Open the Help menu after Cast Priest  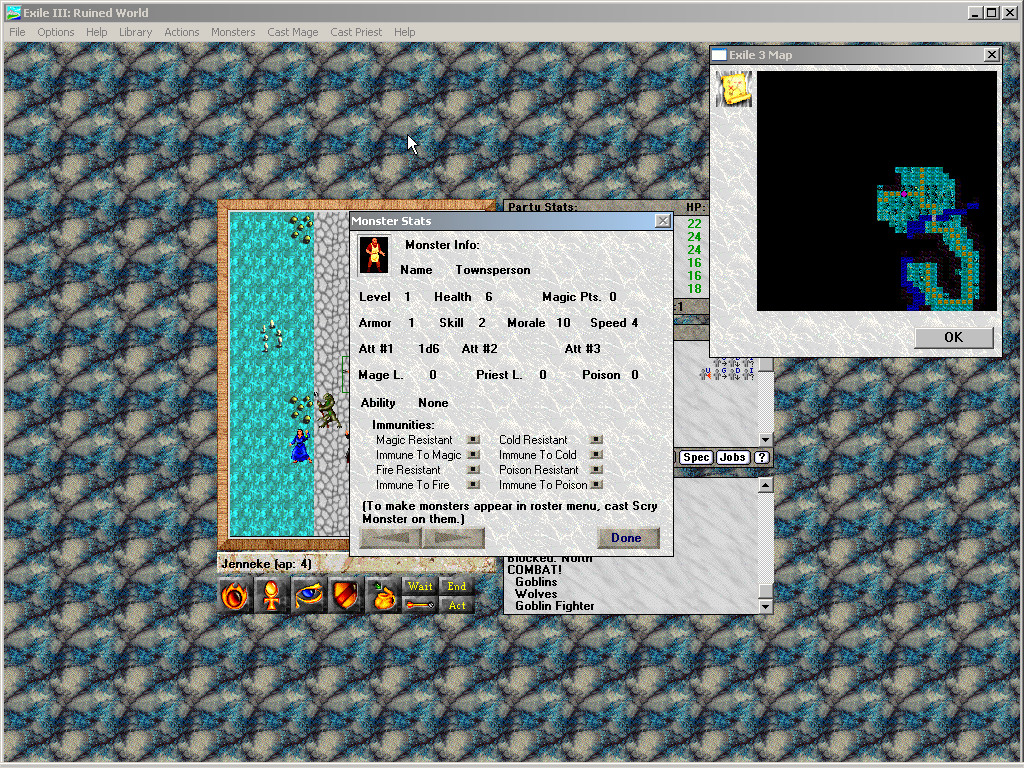point(404,32)
